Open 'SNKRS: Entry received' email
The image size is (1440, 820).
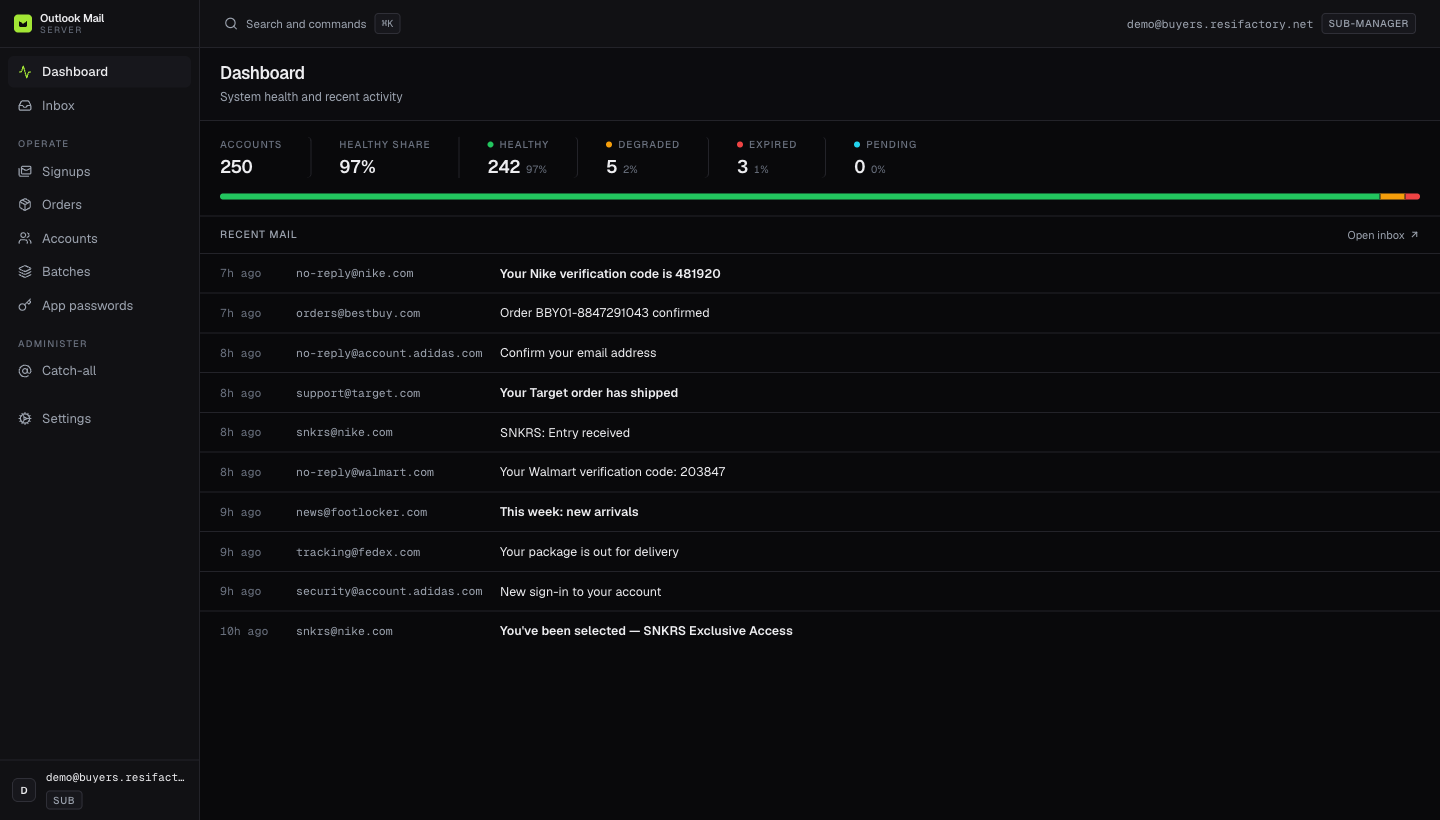click(820, 433)
